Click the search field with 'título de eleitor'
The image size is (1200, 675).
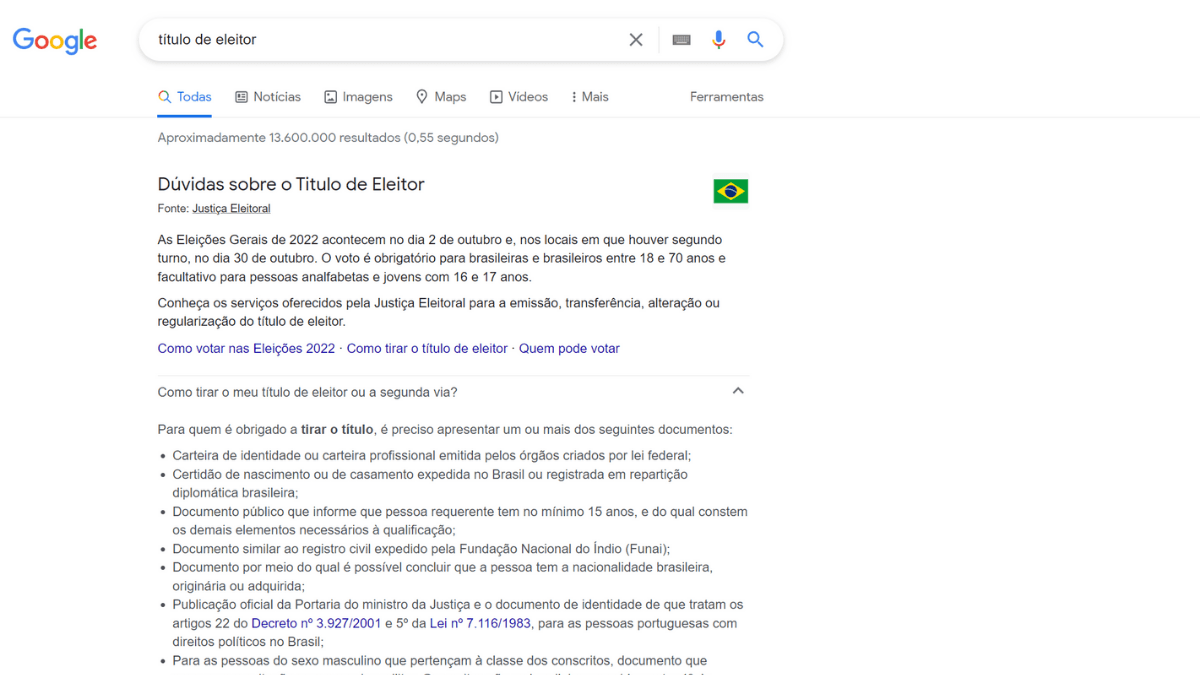(385, 40)
